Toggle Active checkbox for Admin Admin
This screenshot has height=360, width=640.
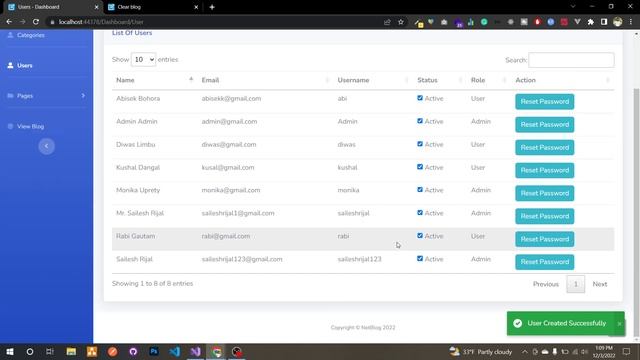pyautogui.click(x=420, y=121)
